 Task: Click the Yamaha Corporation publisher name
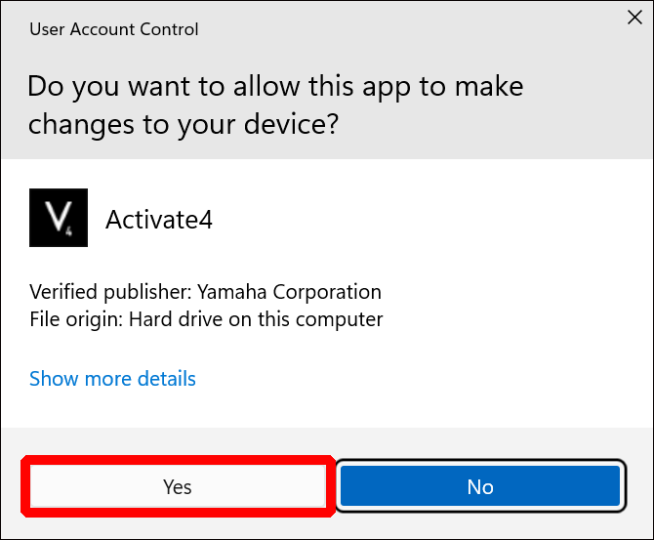[289, 291]
